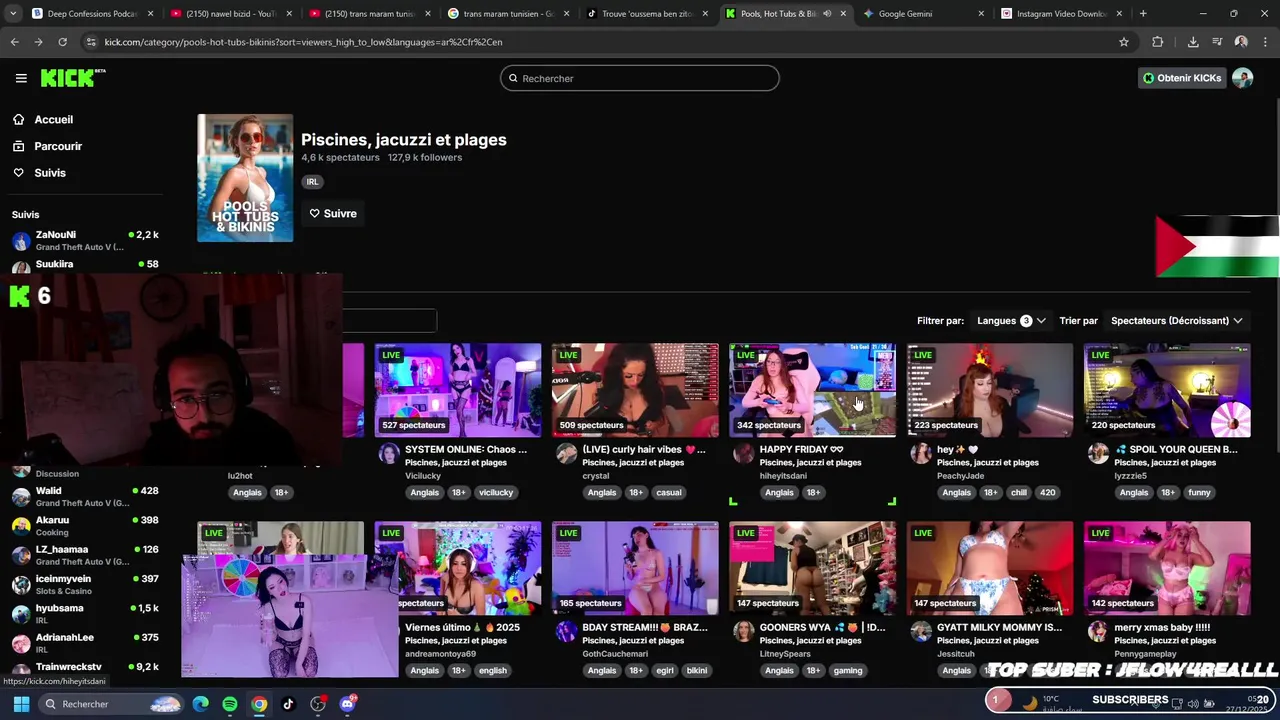Open the GOONERS WYA stream thumbnail
This screenshot has width=1280, height=720.
click(x=813, y=568)
